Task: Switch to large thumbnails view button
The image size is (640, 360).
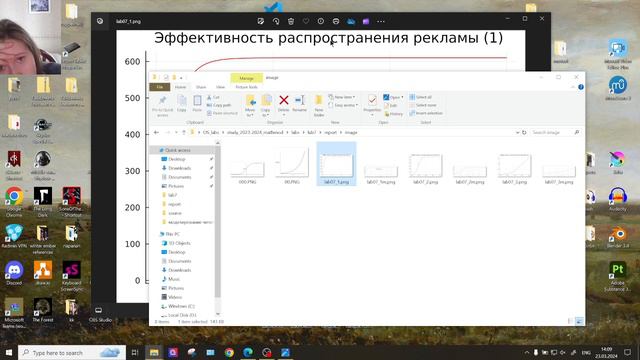Action: tap(579, 322)
